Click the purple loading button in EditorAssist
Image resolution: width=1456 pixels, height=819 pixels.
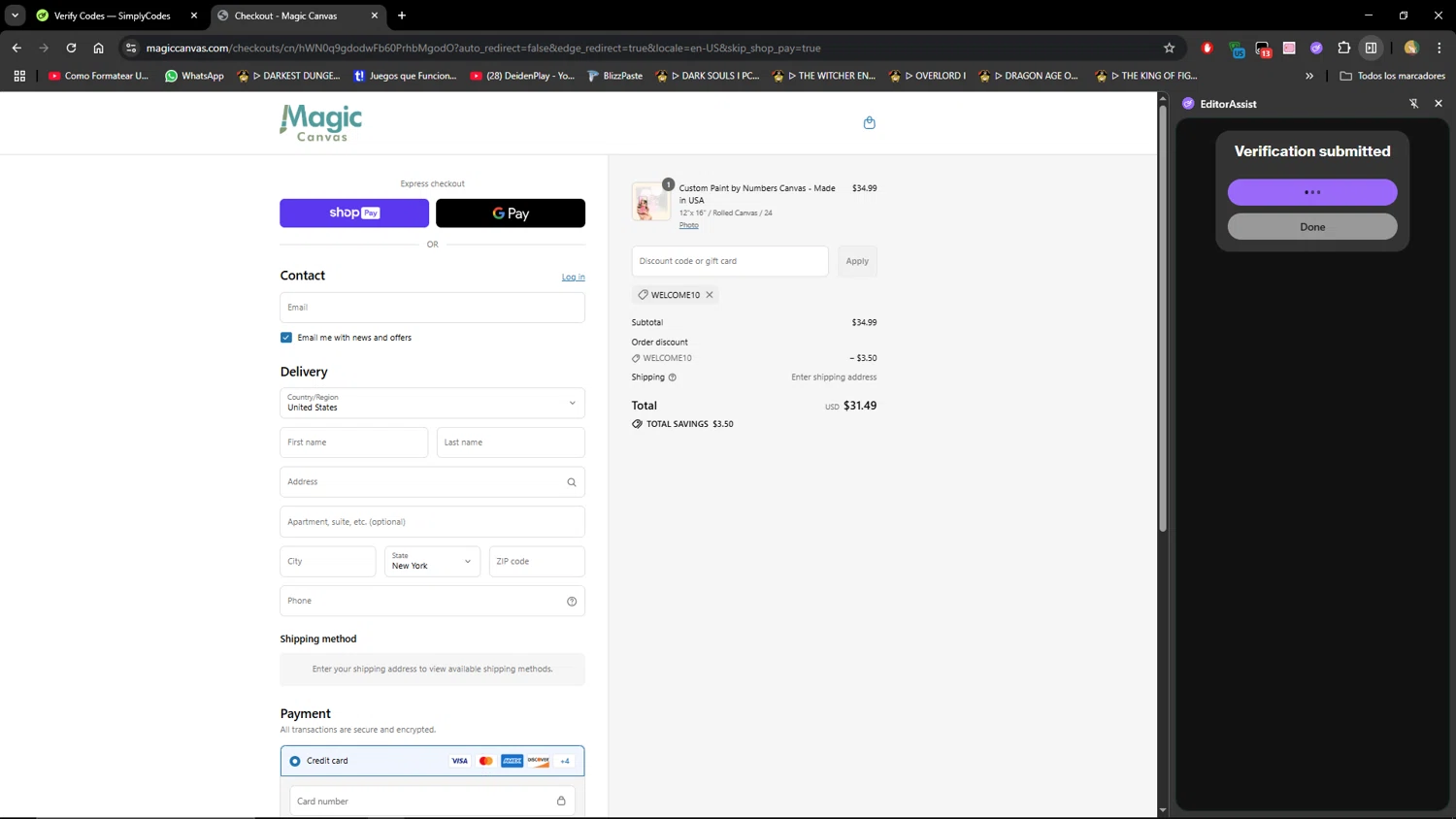point(1312,192)
